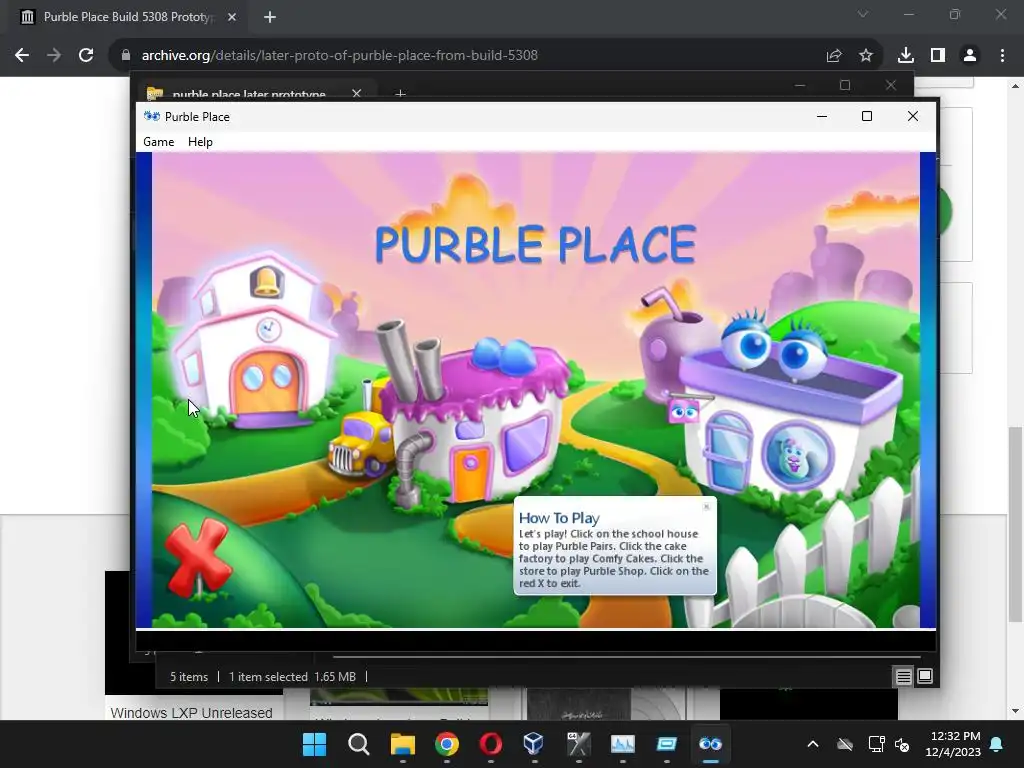Open Chrome tab search chevron
This screenshot has width=1024, height=768.
pos(863,14)
